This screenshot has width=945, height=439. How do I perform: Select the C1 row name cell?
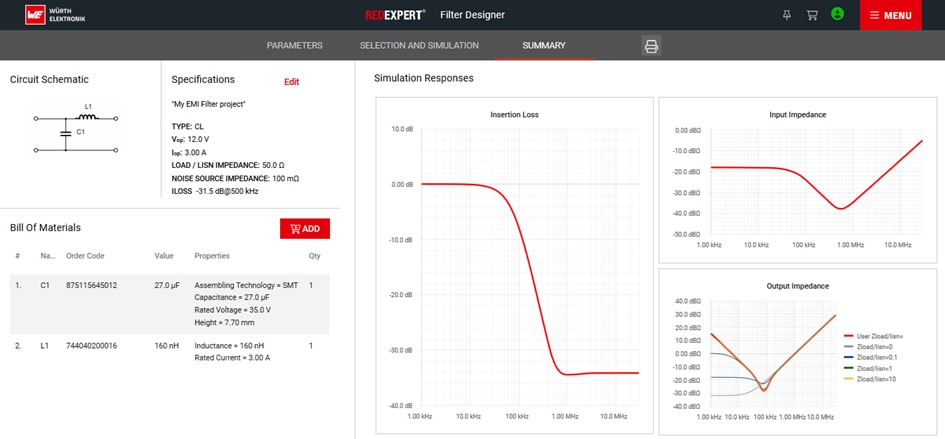[45, 285]
